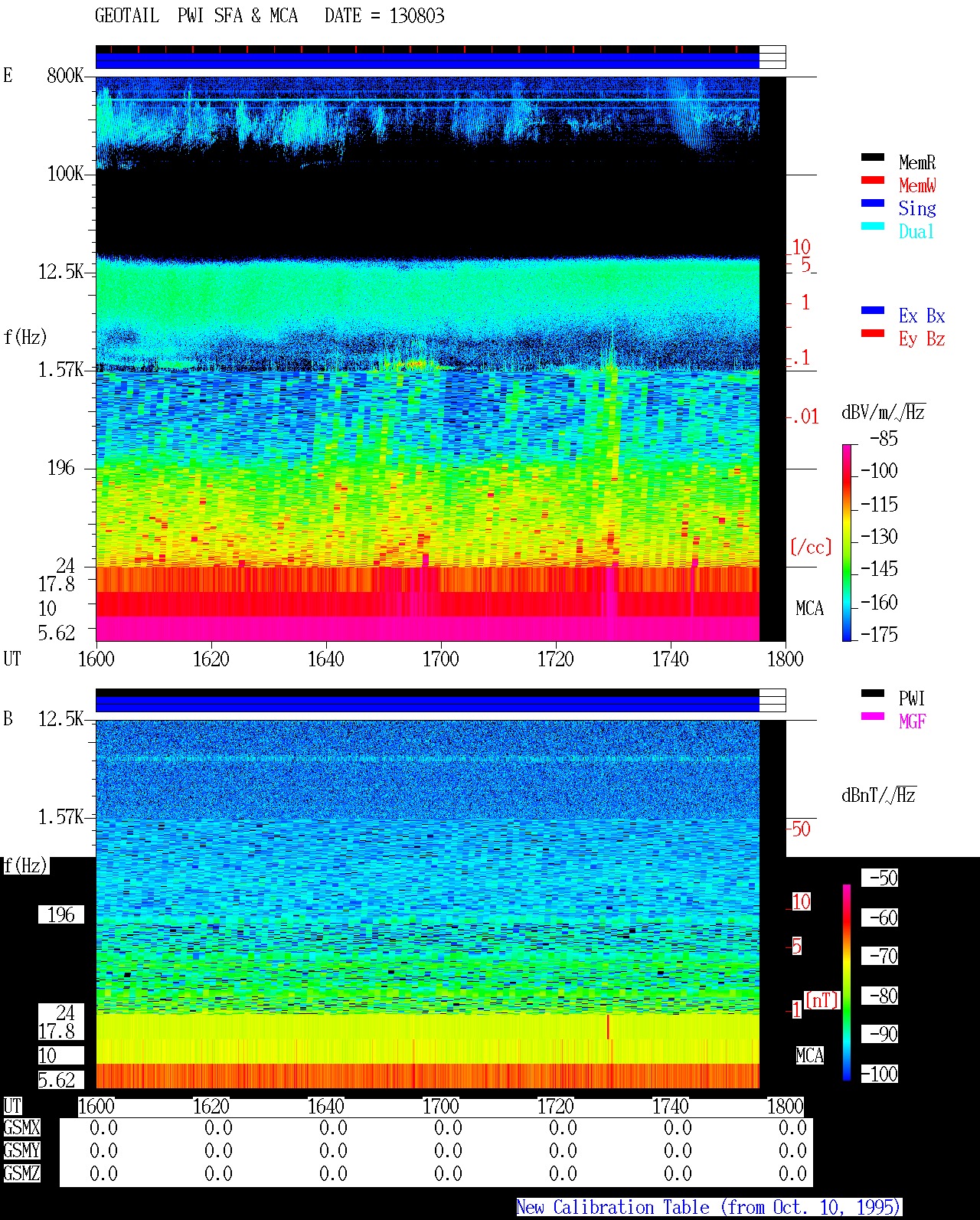The image size is (980, 1220).
Task: Click the MemW legend label text
Action: tap(917, 185)
